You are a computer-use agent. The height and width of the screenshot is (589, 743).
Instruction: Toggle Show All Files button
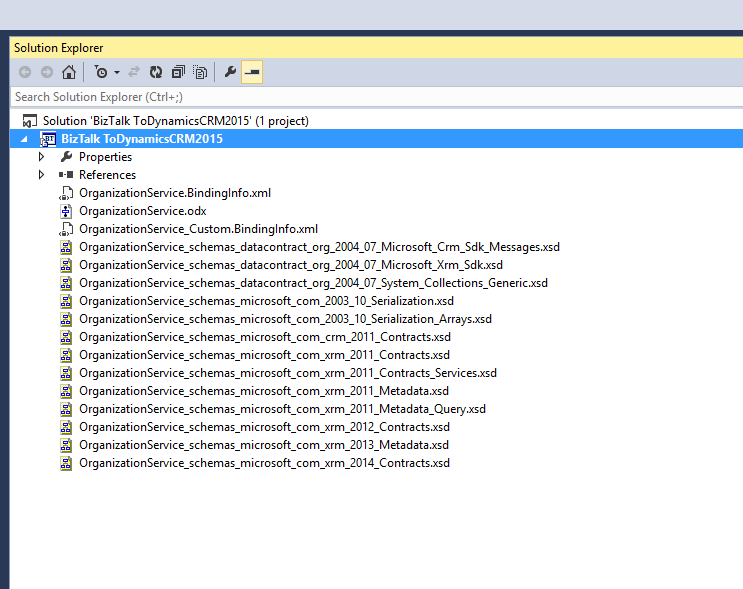point(200,72)
